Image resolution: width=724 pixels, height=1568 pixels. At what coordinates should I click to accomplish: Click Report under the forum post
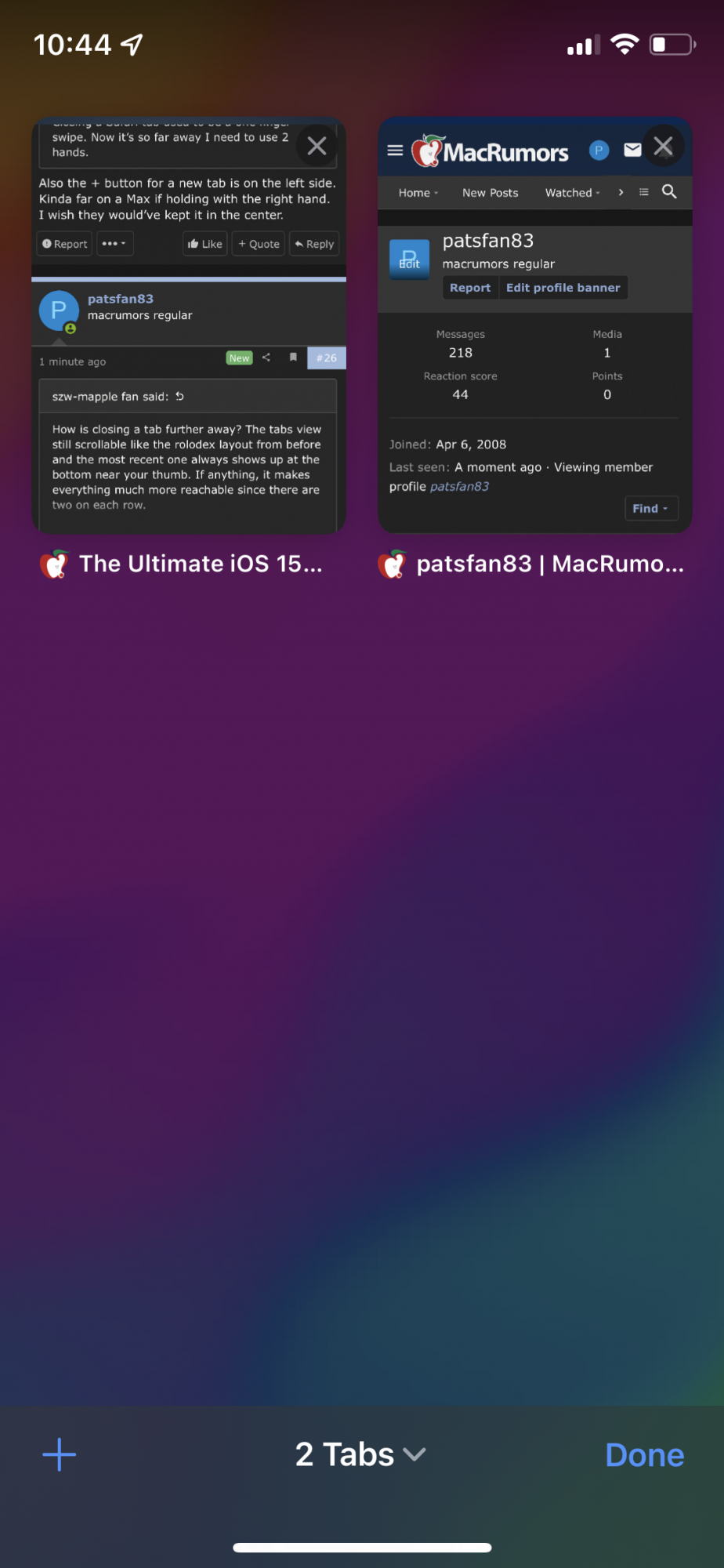(x=65, y=244)
